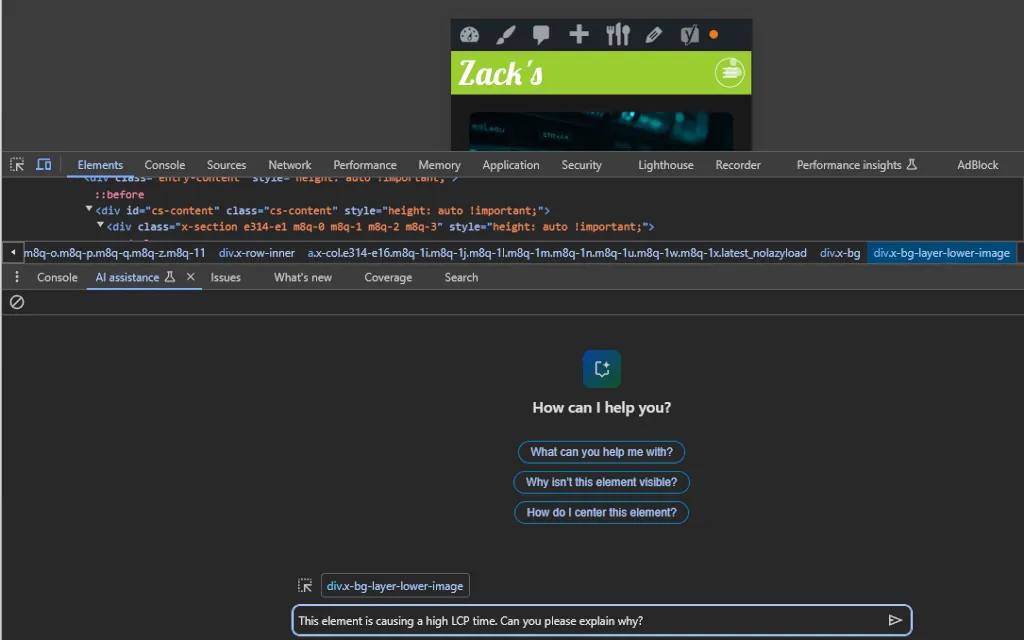Click 'Why isn't this element visible?' suggestion
Viewport: 1024px width, 640px height.
coord(601,482)
